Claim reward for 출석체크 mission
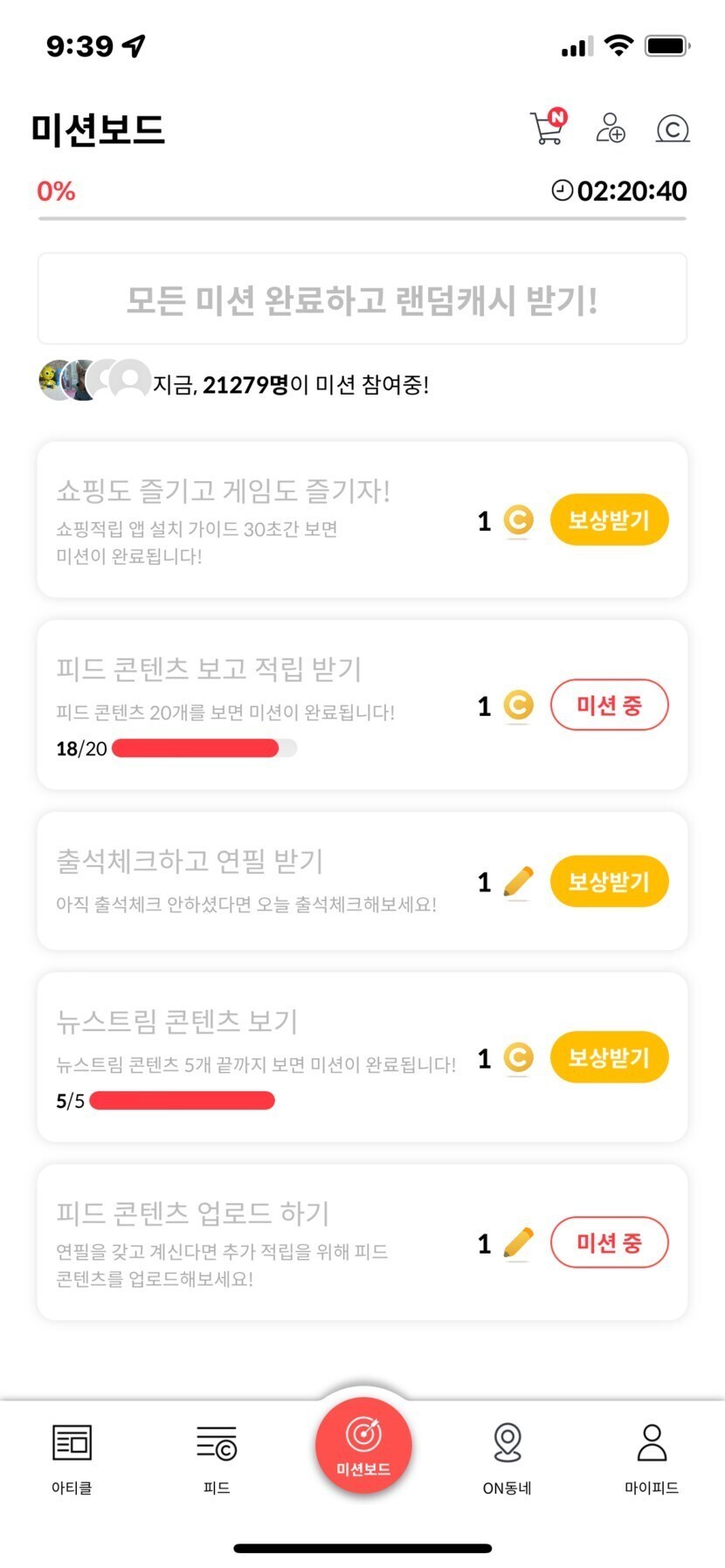 [x=609, y=882]
